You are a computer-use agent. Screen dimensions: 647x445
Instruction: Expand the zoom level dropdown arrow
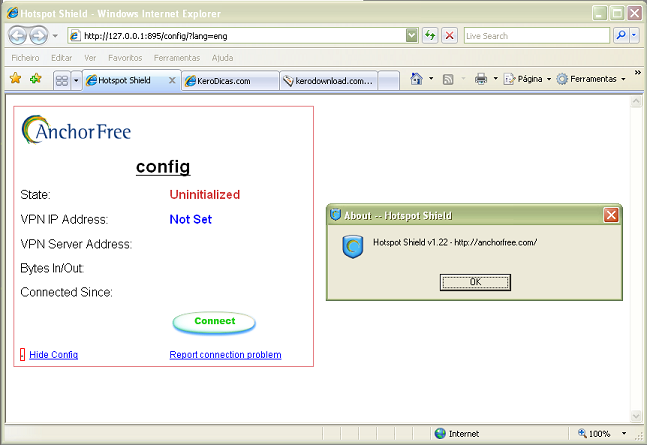(624, 433)
